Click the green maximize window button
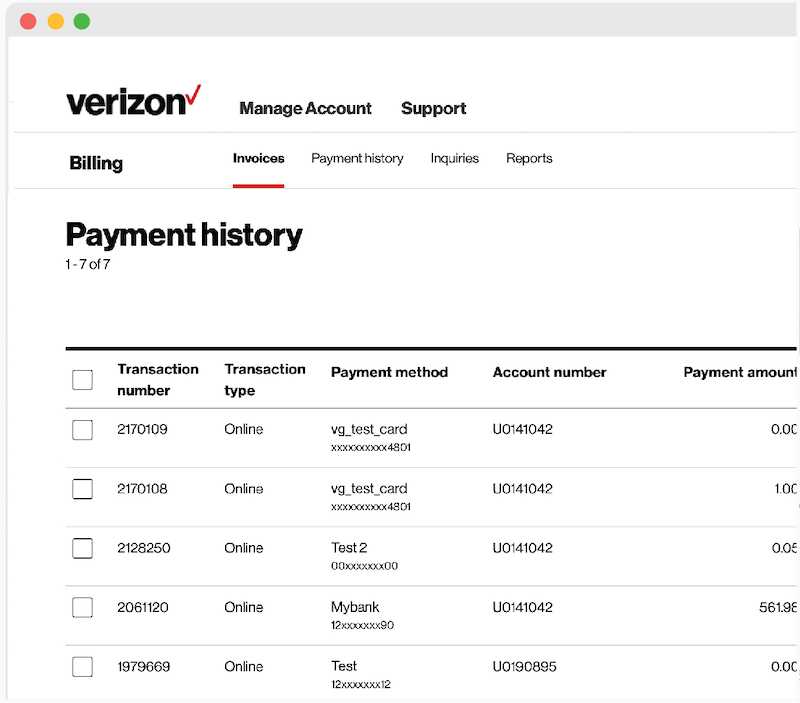This screenshot has height=703, width=800. pos(82,21)
